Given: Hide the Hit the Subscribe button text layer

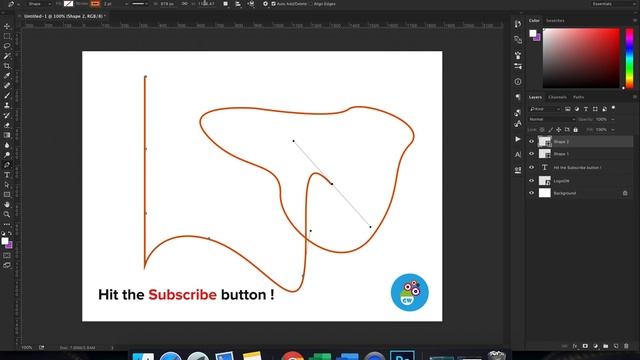Looking at the screenshot, I should pyautogui.click(x=531, y=167).
